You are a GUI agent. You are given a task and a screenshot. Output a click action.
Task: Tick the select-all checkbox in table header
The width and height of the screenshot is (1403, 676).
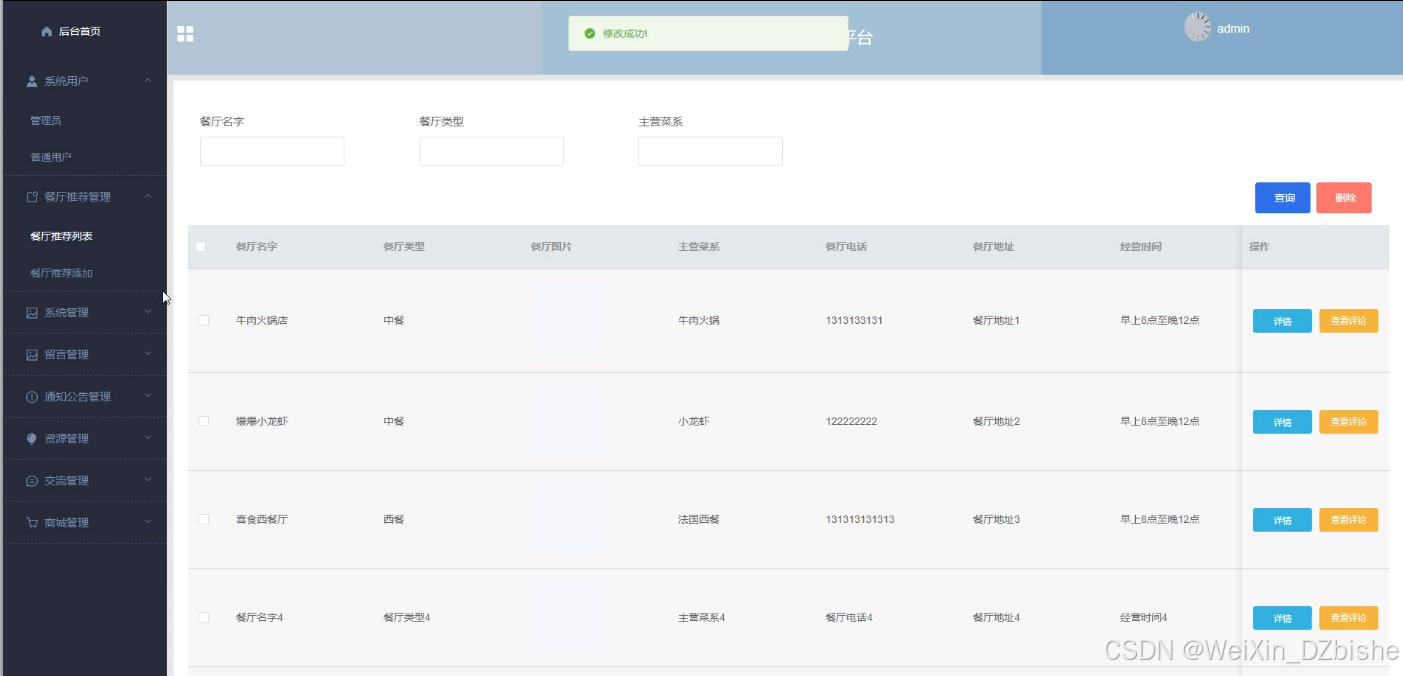tap(201, 246)
